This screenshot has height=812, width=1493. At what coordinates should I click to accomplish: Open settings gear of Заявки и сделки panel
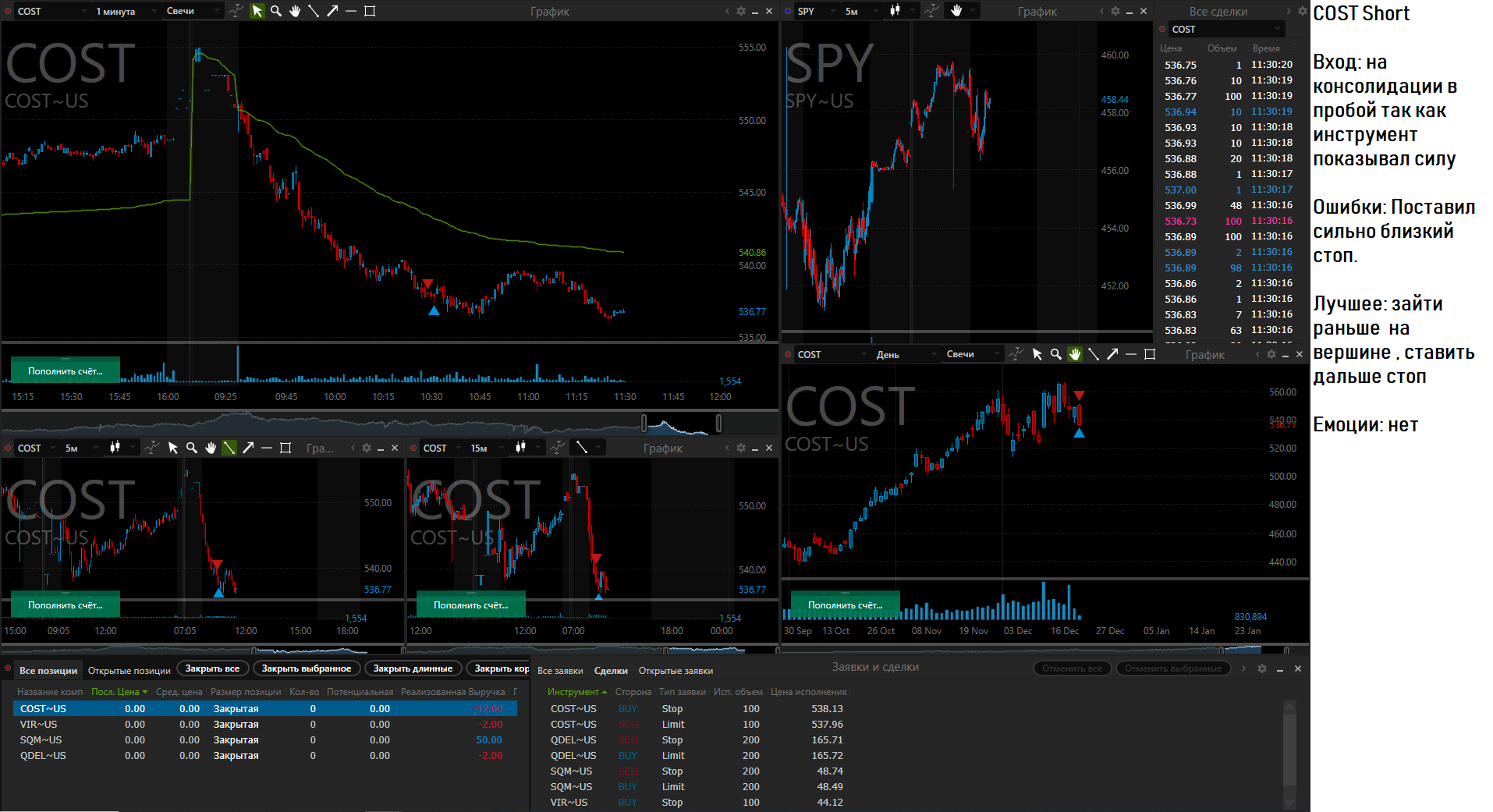tap(1262, 668)
